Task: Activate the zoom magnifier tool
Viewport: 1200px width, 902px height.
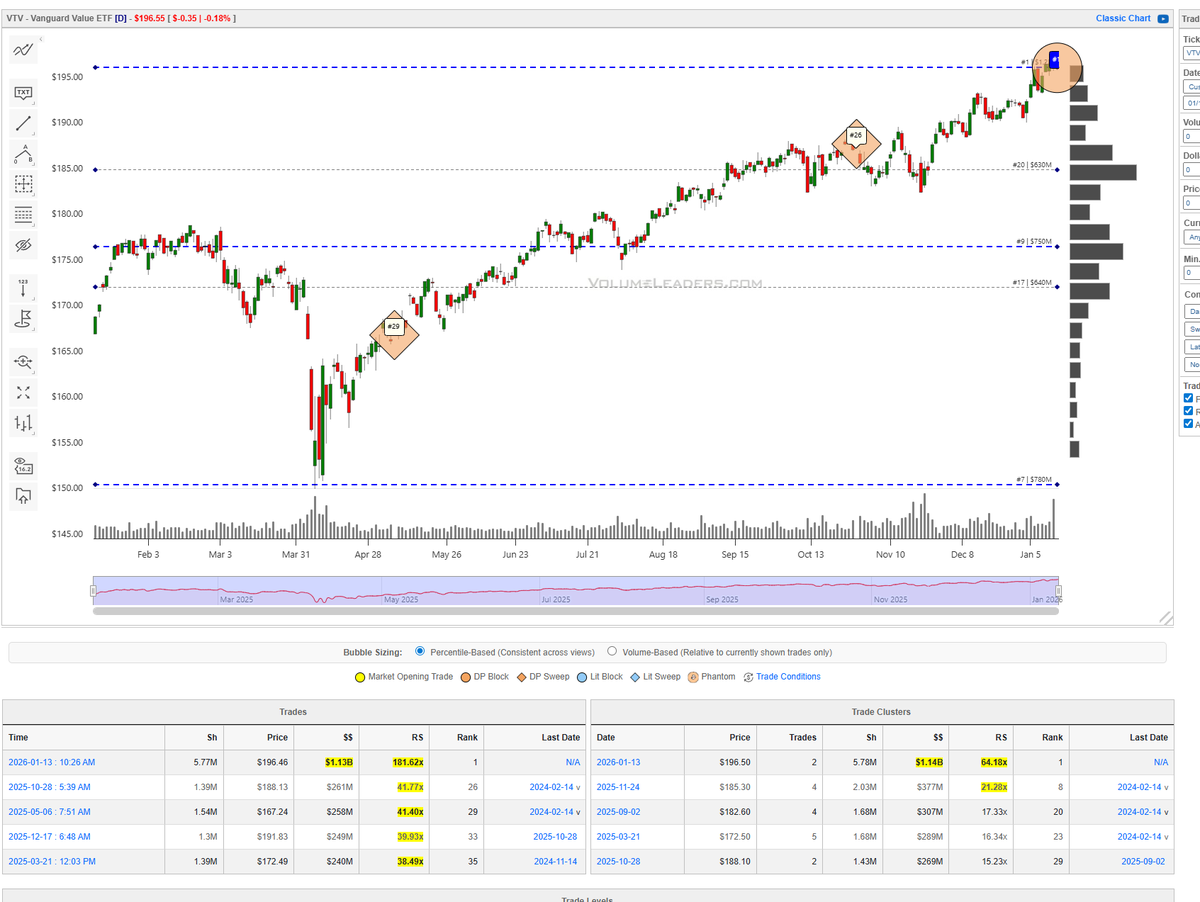Action: [23, 361]
